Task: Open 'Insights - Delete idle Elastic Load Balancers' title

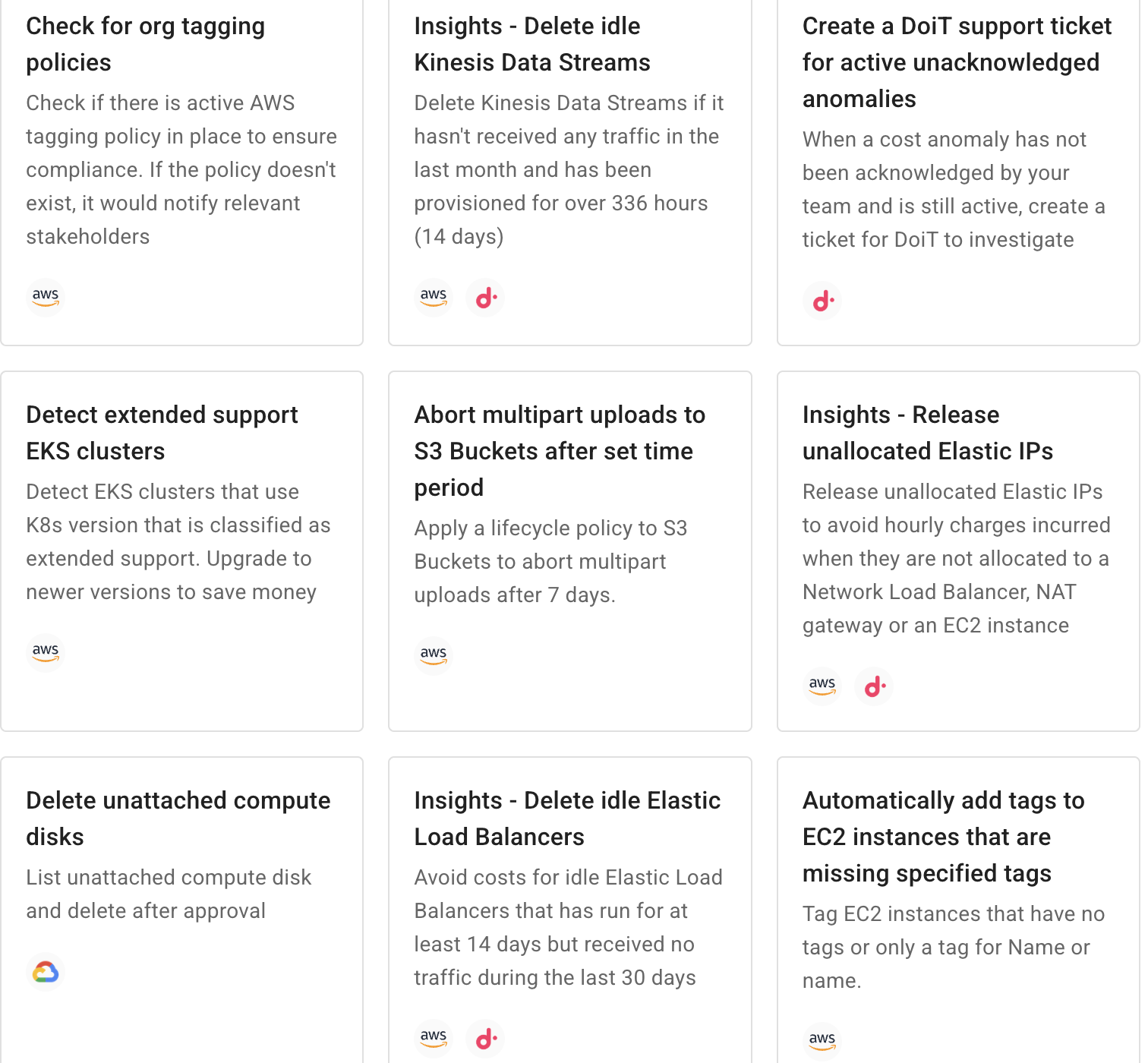Action: pyautogui.click(x=566, y=819)
